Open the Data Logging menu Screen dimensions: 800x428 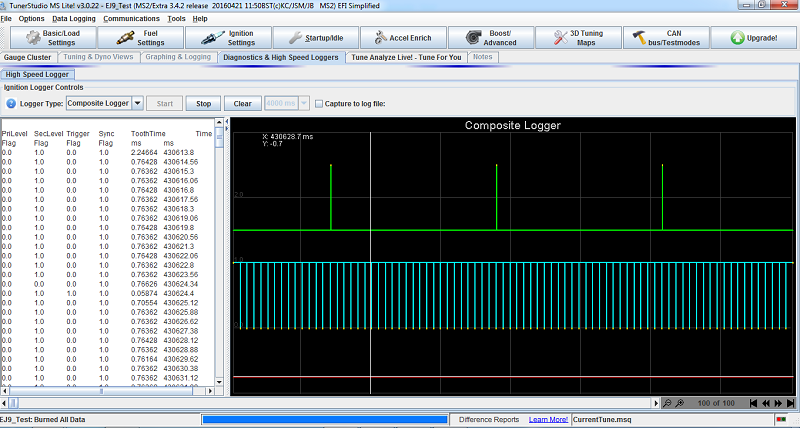click(x=74, y=18)
